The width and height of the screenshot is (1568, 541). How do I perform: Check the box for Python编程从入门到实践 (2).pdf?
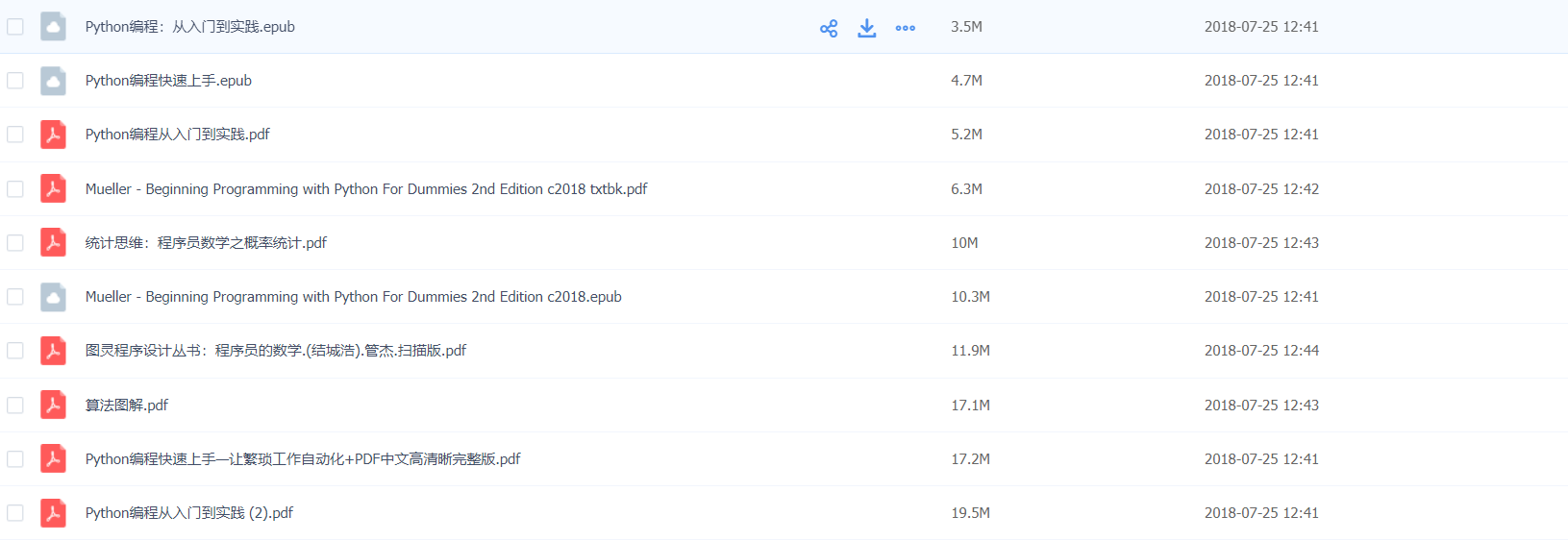point(15,513)
